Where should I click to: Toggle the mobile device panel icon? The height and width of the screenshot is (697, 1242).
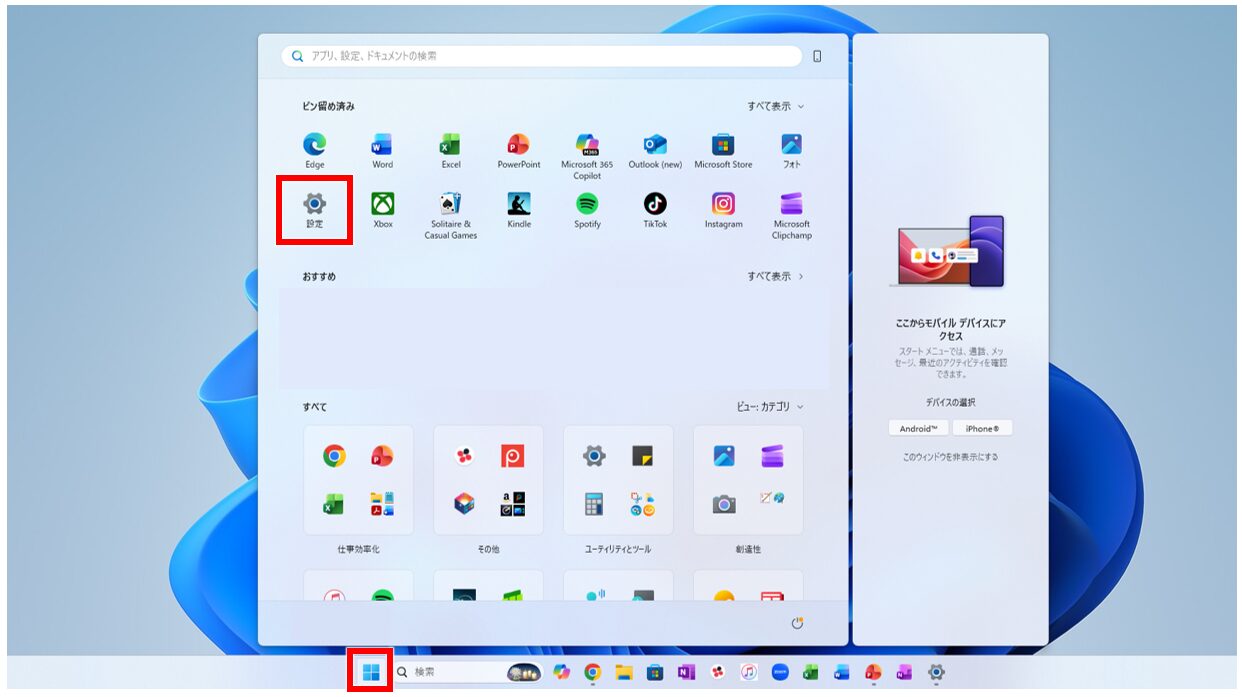(817, 56)
